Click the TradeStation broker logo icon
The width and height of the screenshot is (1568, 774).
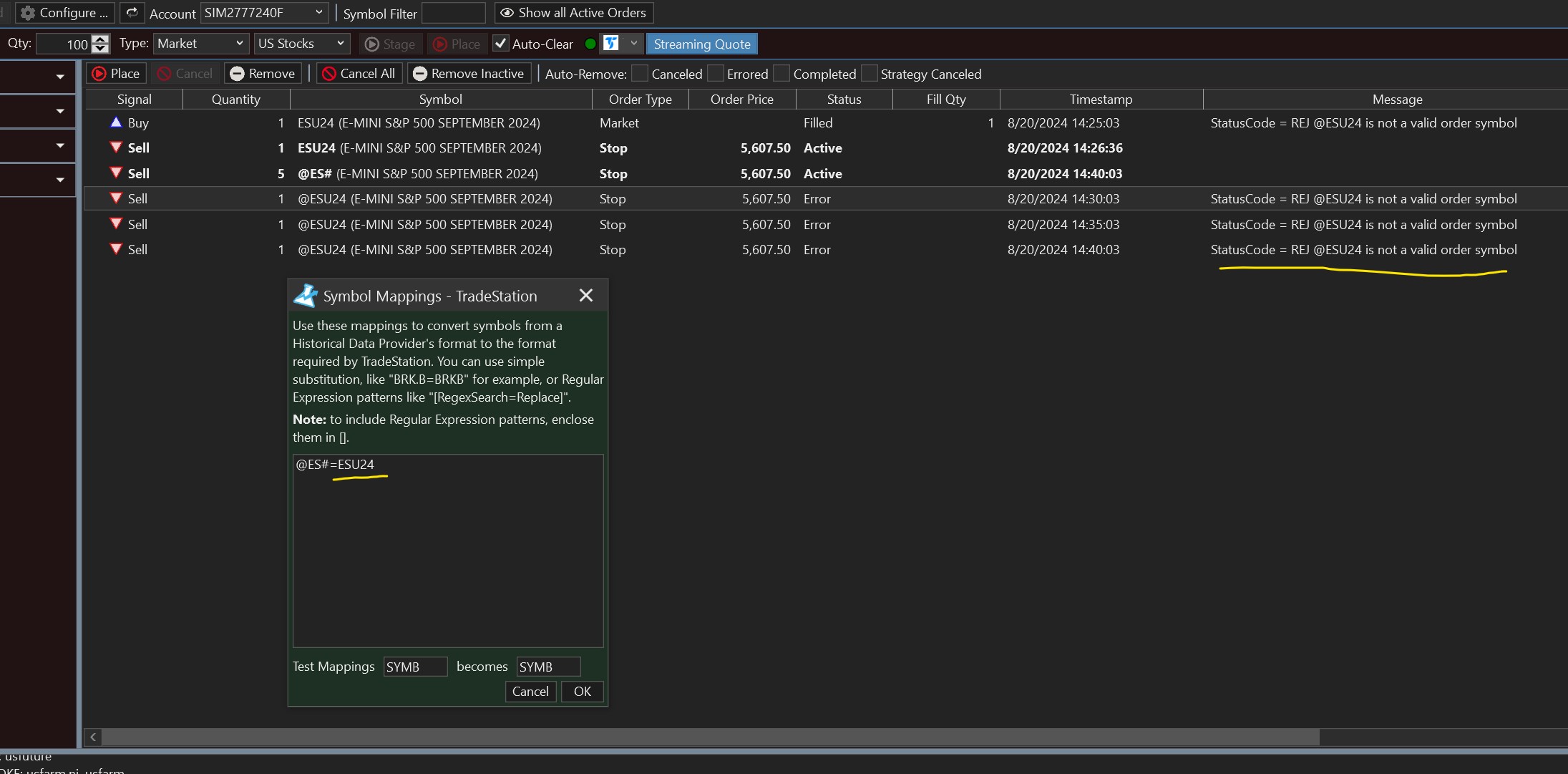[x=610, y=44]
